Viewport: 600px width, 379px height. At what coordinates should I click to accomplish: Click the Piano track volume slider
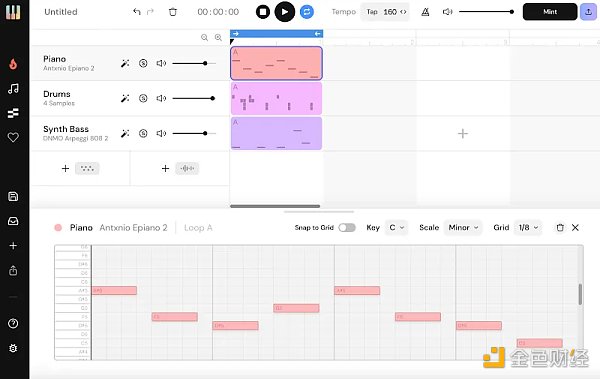click(194, 63)
